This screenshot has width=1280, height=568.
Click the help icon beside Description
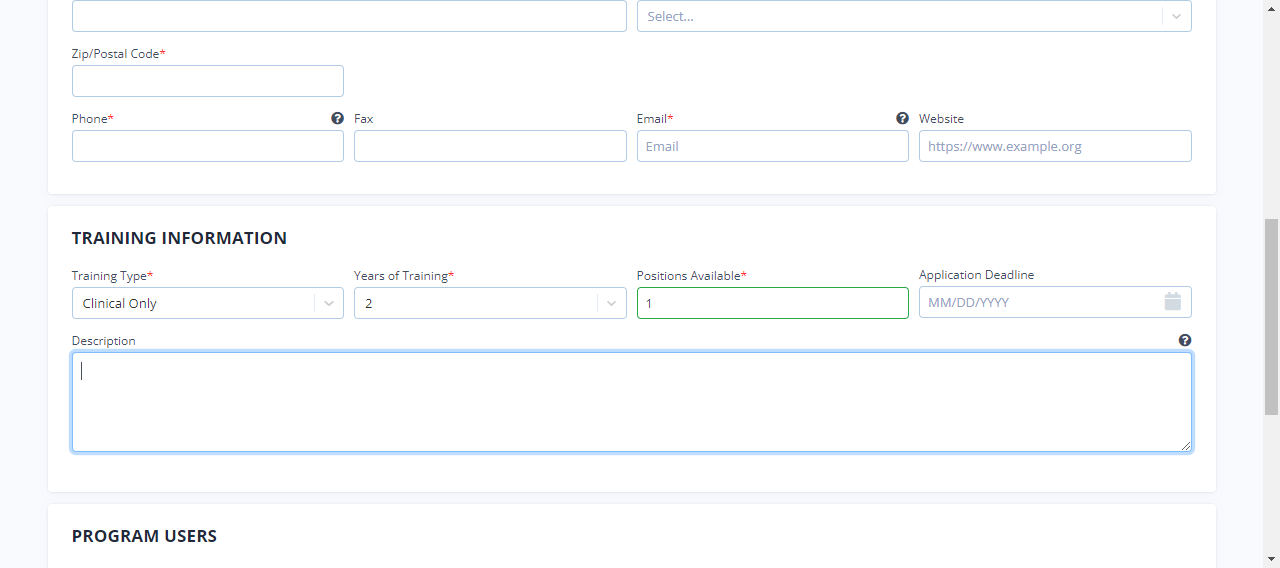tap(1185, 340)
